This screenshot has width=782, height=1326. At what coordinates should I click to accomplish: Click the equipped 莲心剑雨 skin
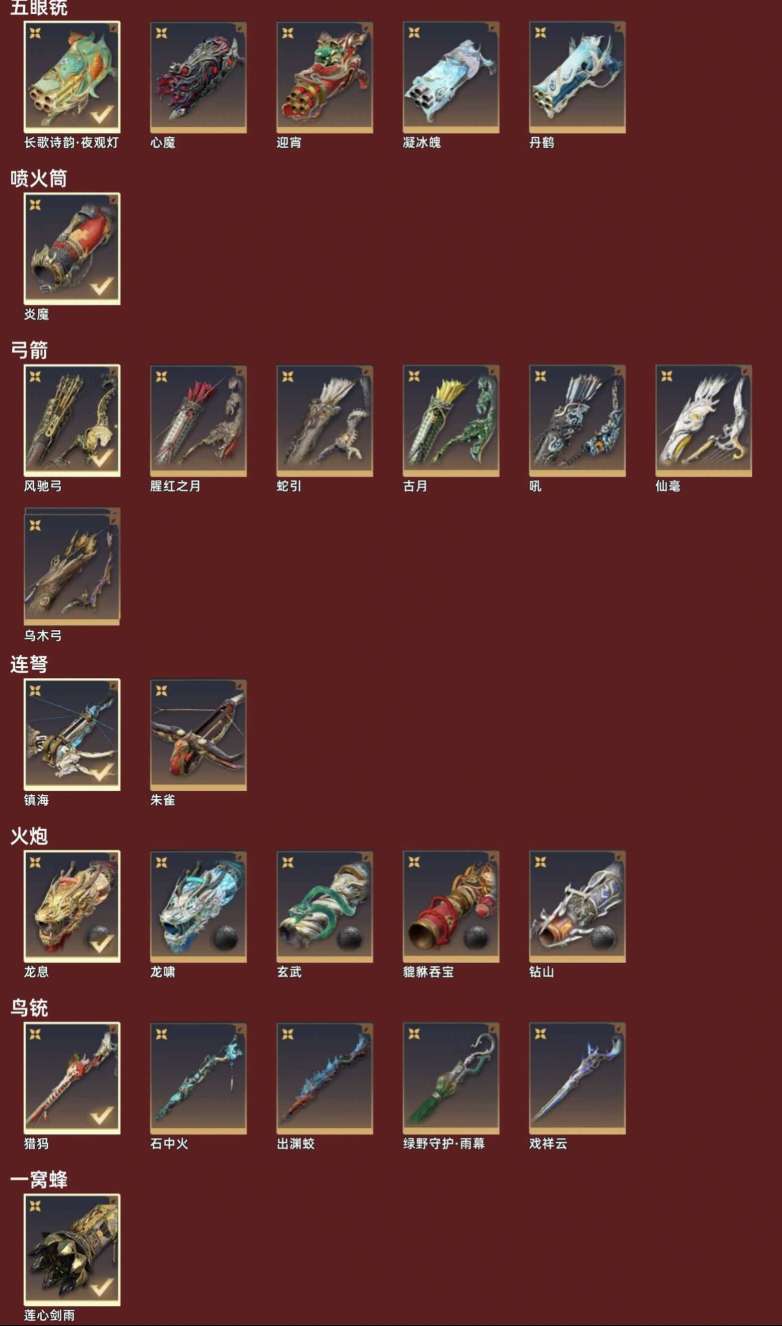tap(72, 1250)
